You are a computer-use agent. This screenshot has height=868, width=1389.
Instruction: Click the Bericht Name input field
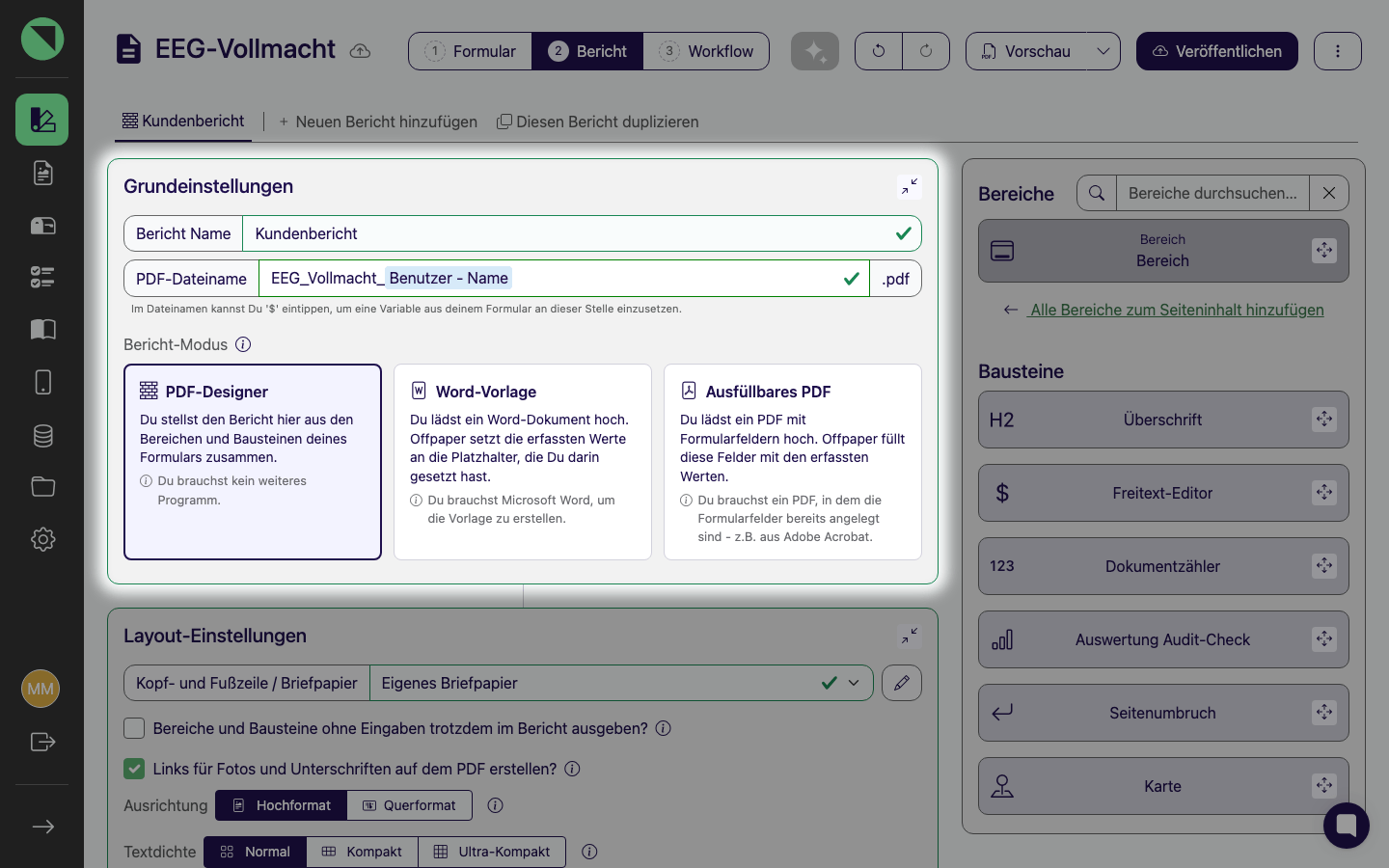(x=582, y=233)
